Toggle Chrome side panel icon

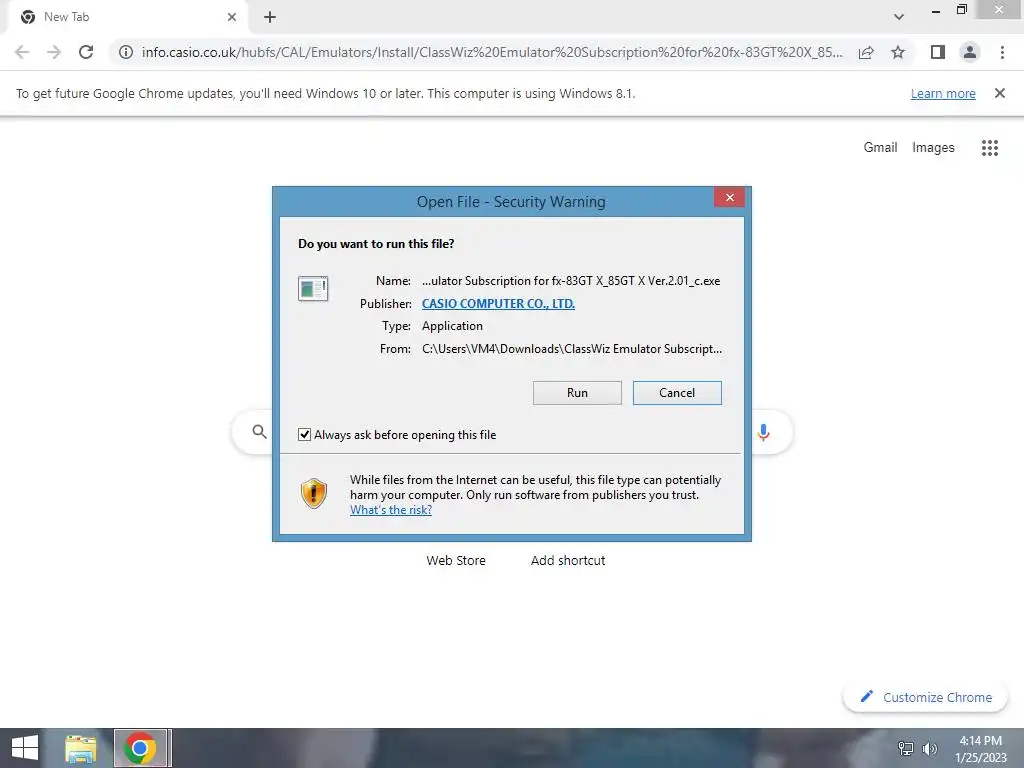938,52
